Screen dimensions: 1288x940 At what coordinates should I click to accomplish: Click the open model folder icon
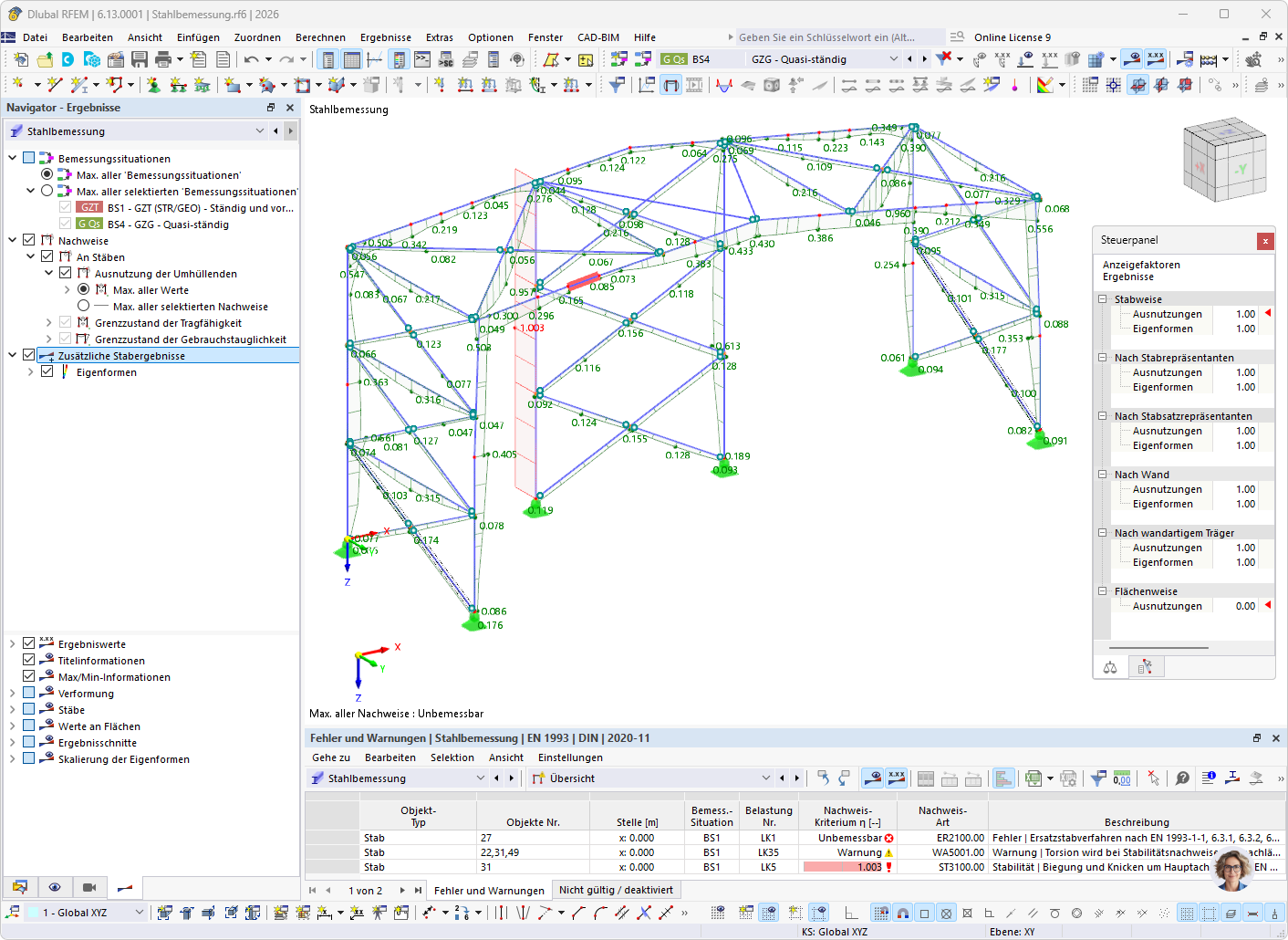click(45, 59)
